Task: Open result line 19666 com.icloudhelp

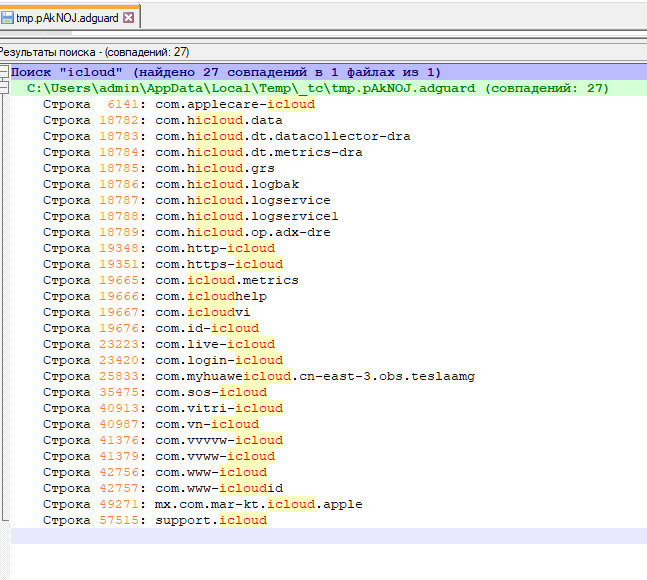Action: pyautogui.click(x=155, y=297)
